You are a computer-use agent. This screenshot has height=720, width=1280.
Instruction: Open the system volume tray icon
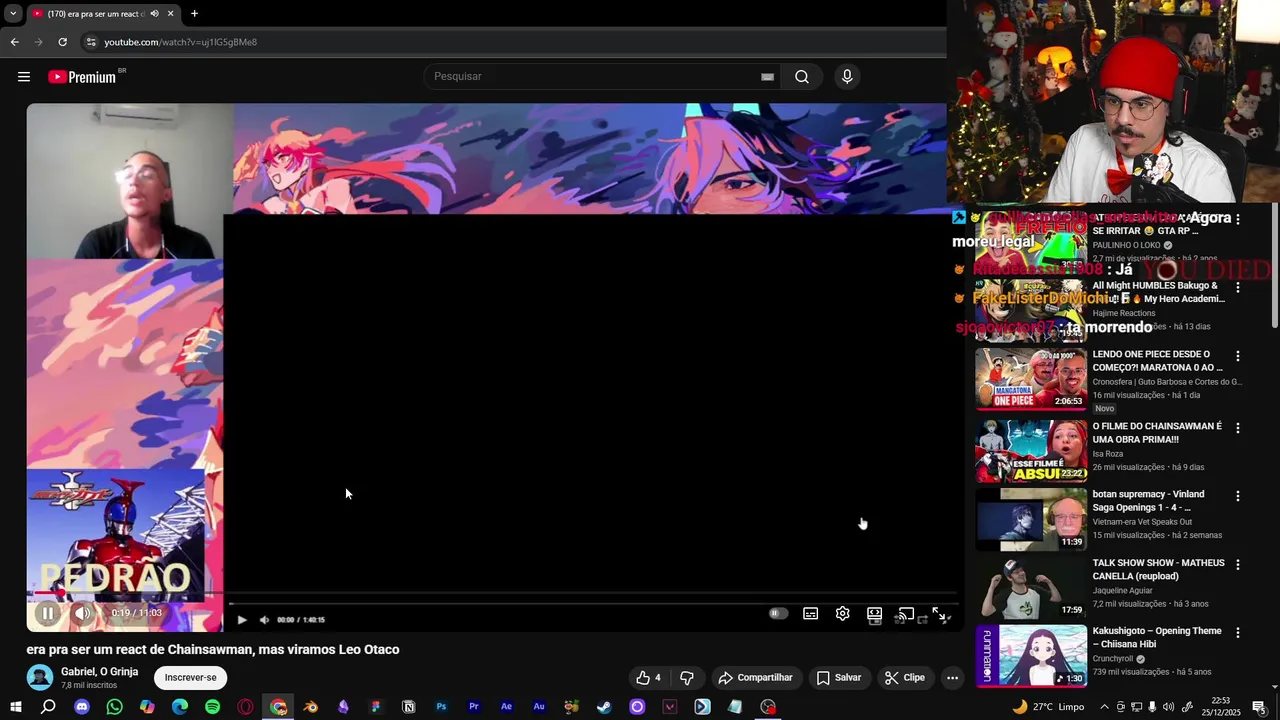click(1168, 707)
